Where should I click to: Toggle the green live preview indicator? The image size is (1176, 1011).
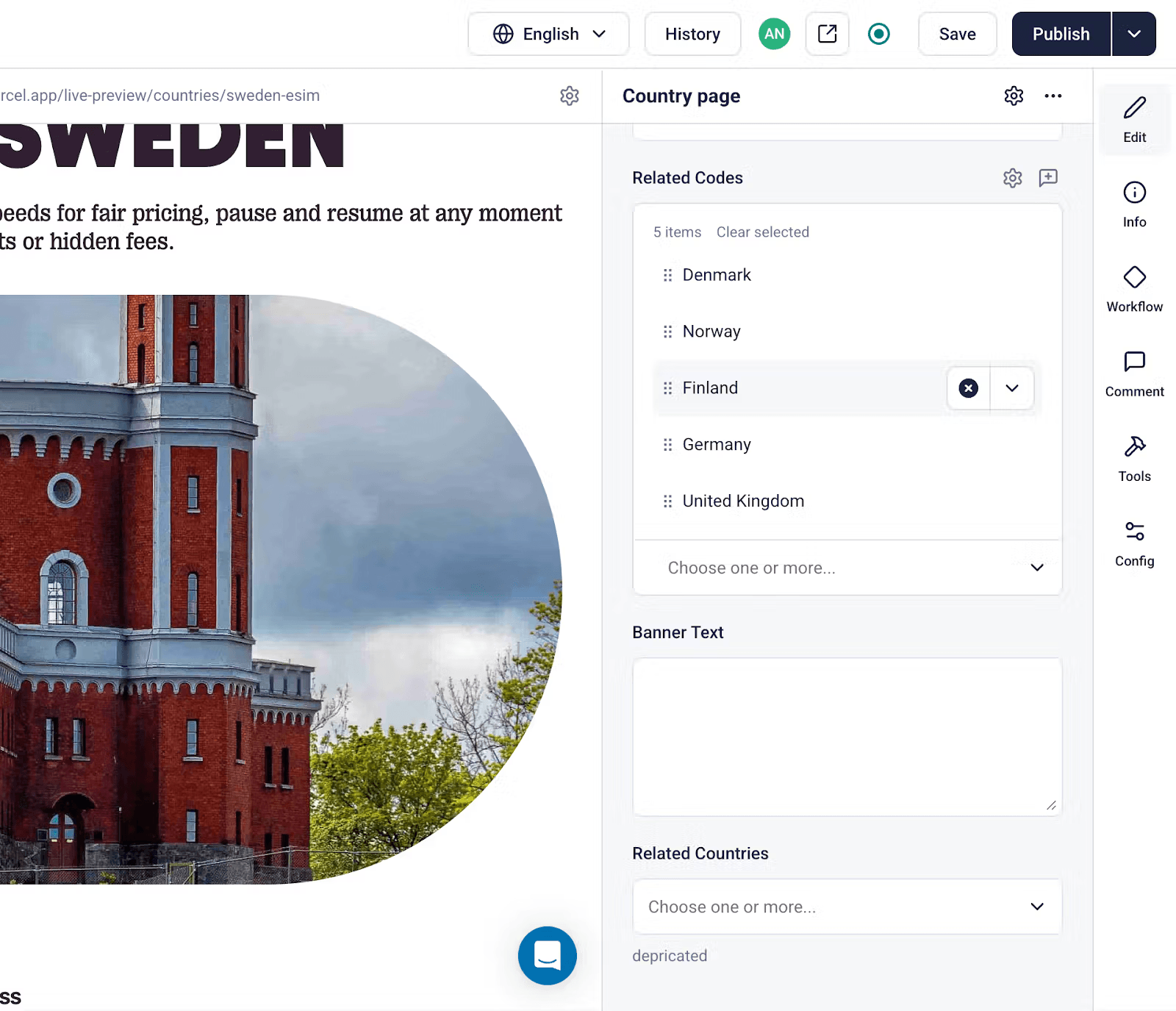point(878,34)
